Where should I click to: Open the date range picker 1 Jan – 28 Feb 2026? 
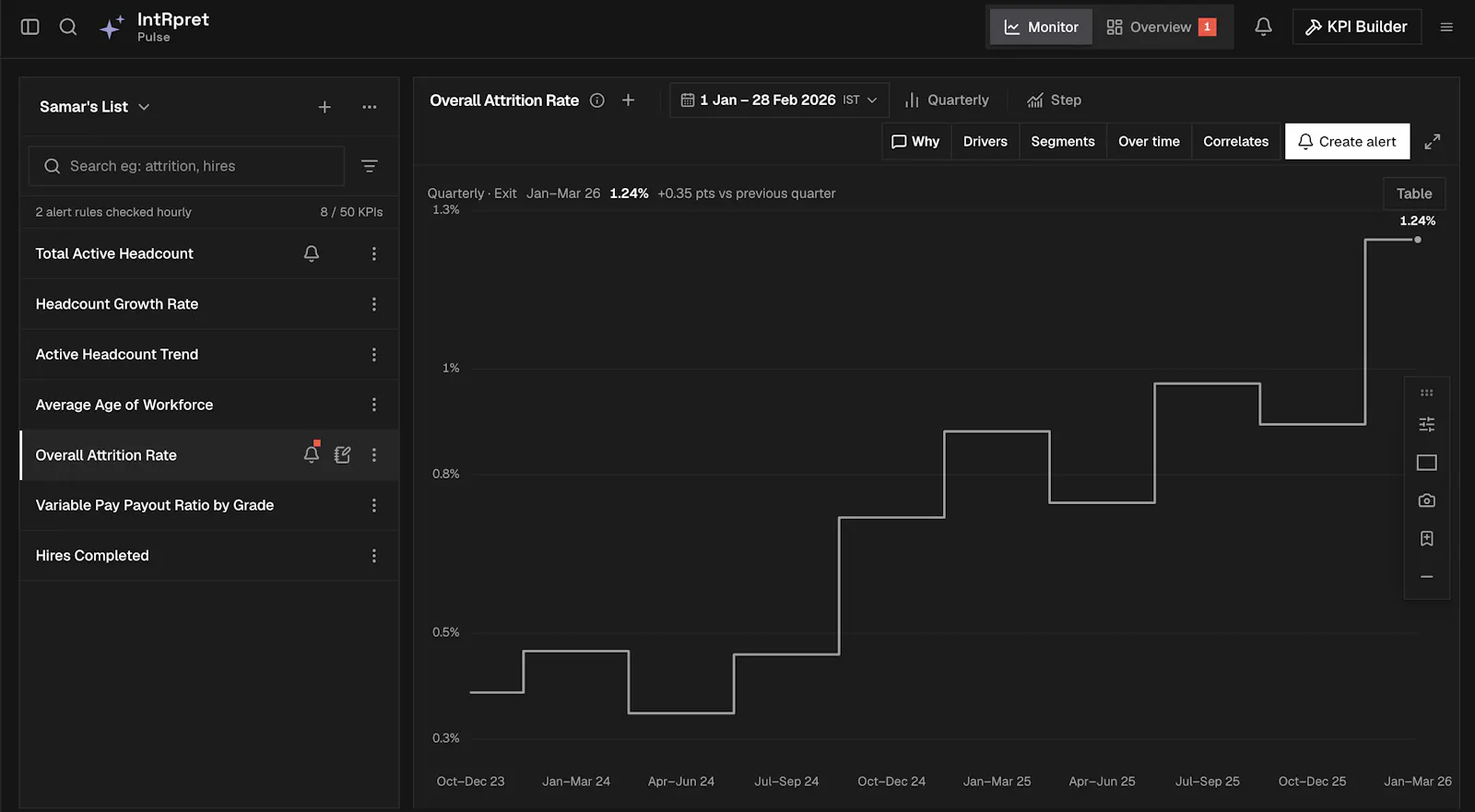coord(779,100)
